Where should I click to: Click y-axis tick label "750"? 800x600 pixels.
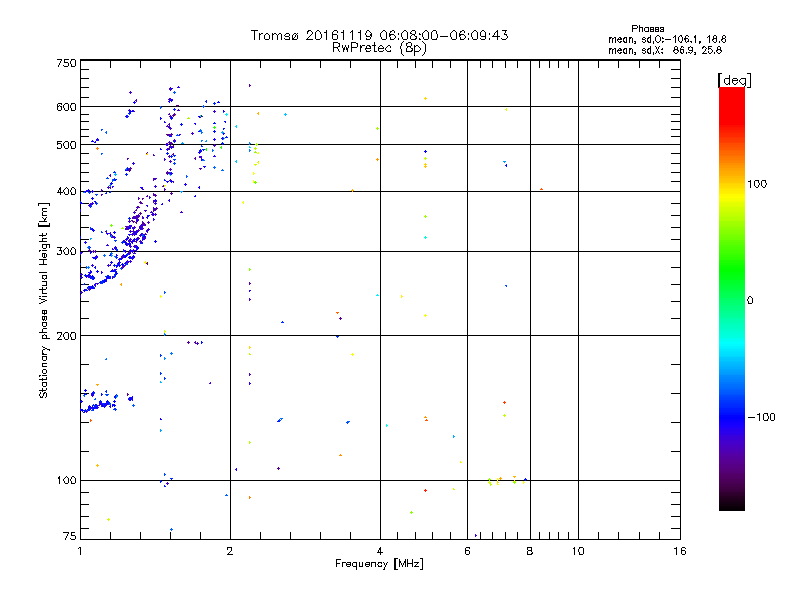coord(66,63)
